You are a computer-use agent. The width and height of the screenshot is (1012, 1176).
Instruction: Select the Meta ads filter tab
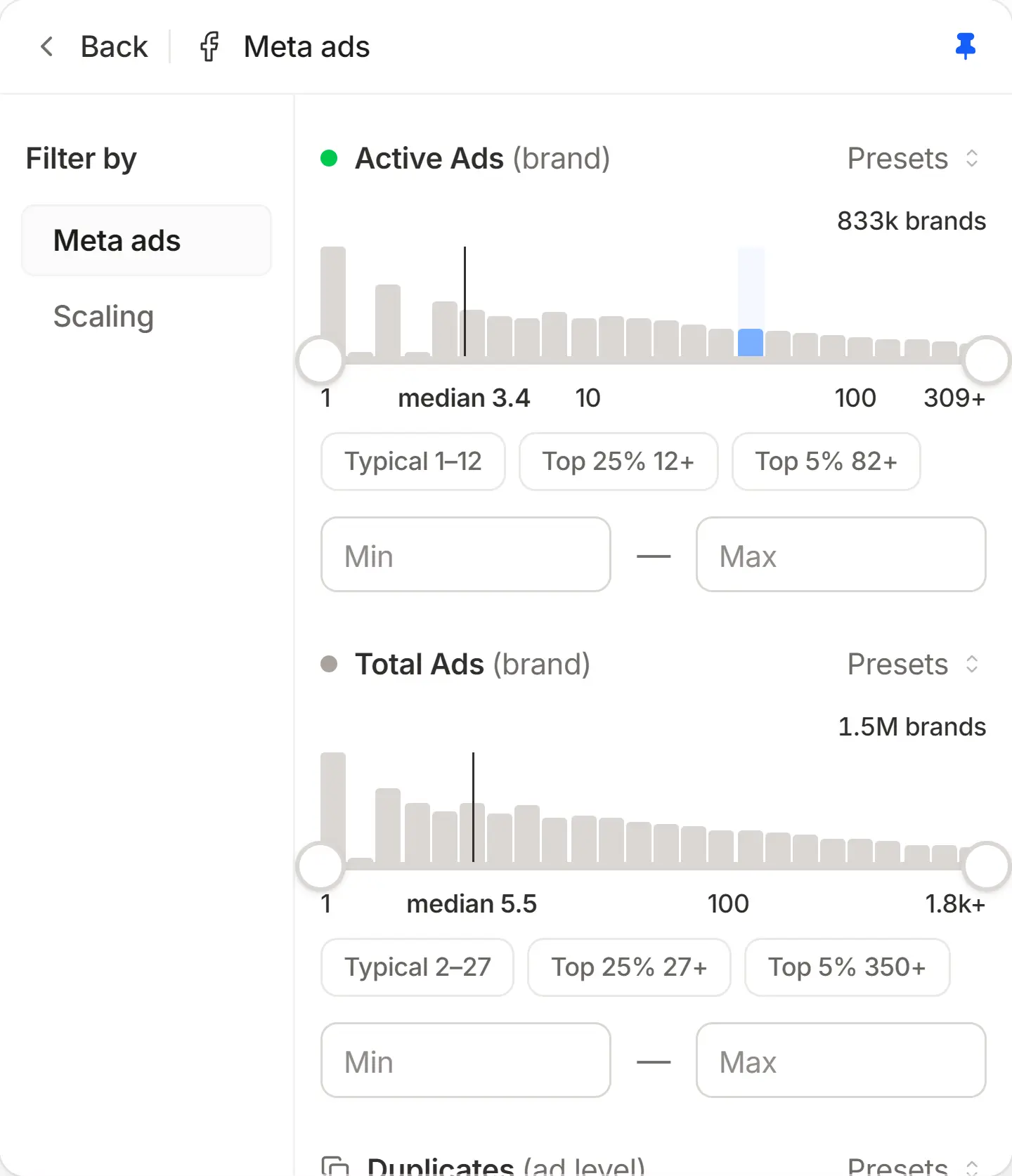click(x=146, y=240)
